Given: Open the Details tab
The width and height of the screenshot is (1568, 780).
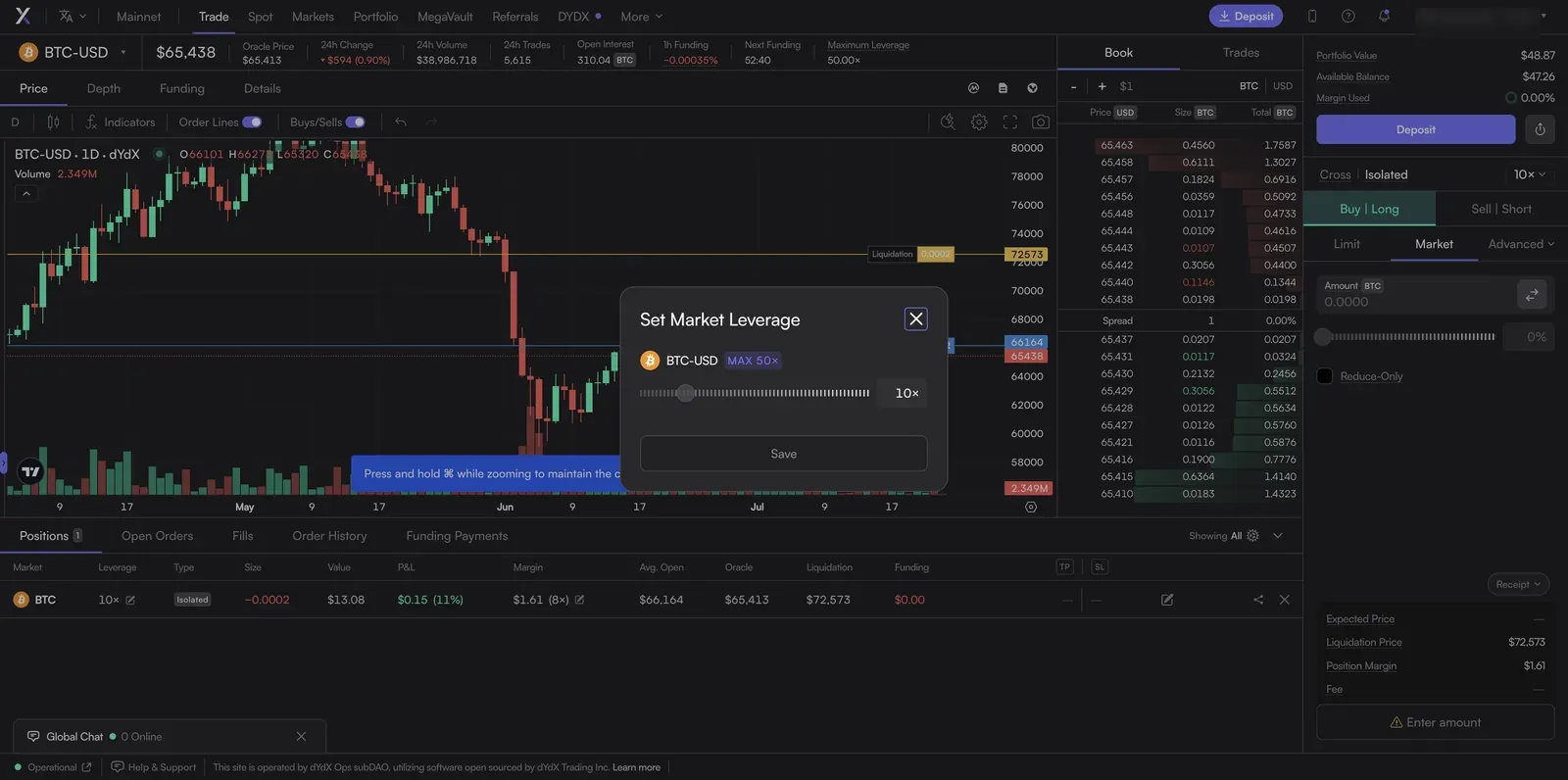Looking at the screenshot, I should click(263, 88).
